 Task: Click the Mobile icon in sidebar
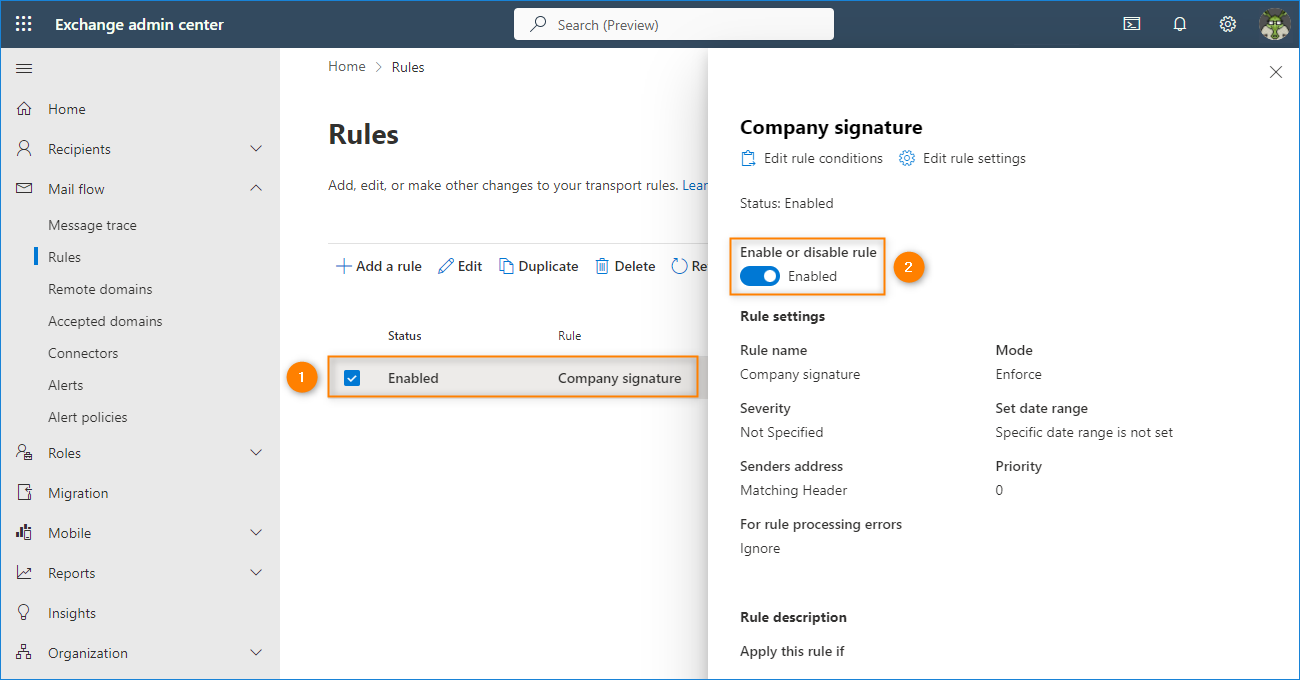pos(24,533)
